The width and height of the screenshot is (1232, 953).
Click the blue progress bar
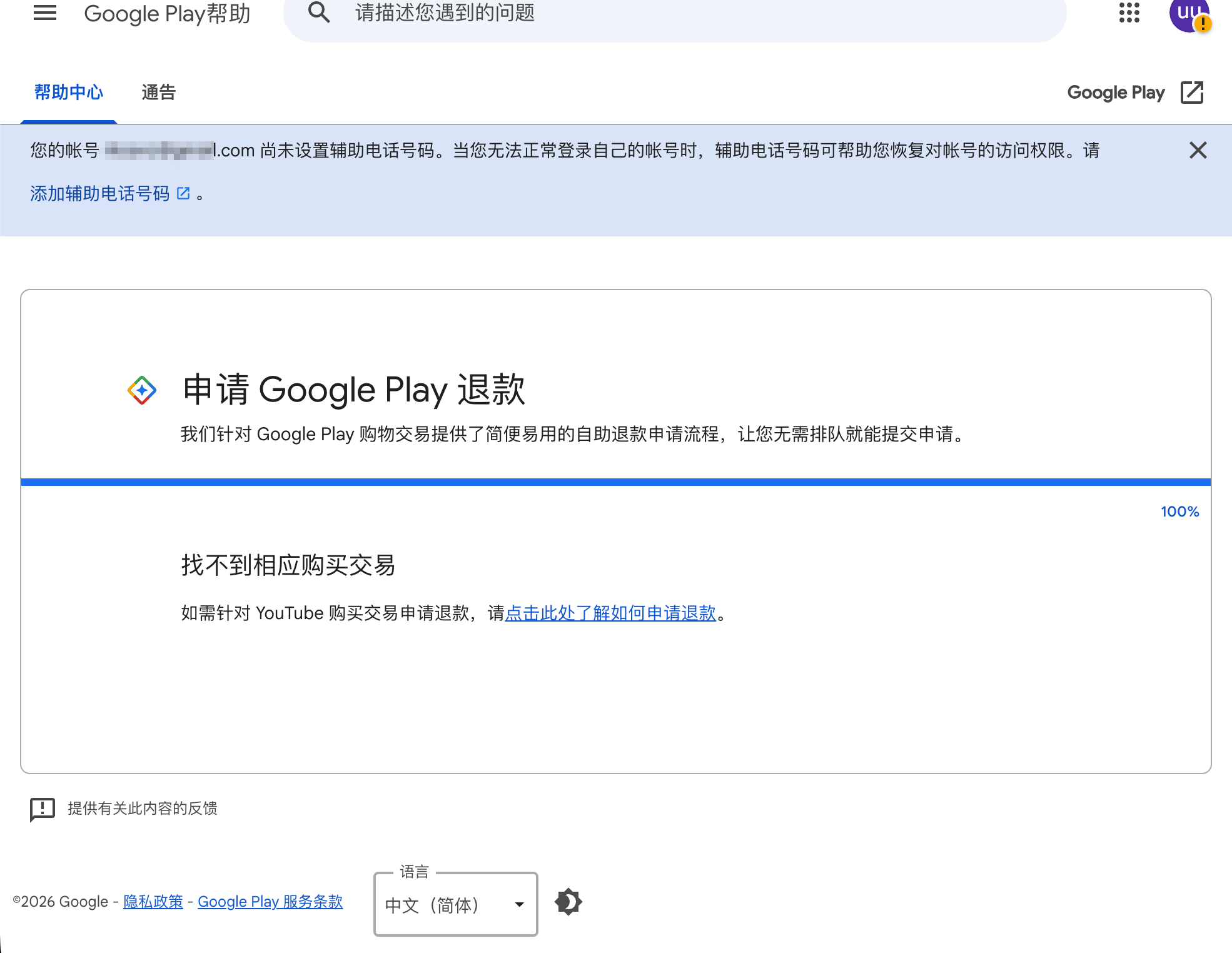pyautogui.click(x=616, y=482)
